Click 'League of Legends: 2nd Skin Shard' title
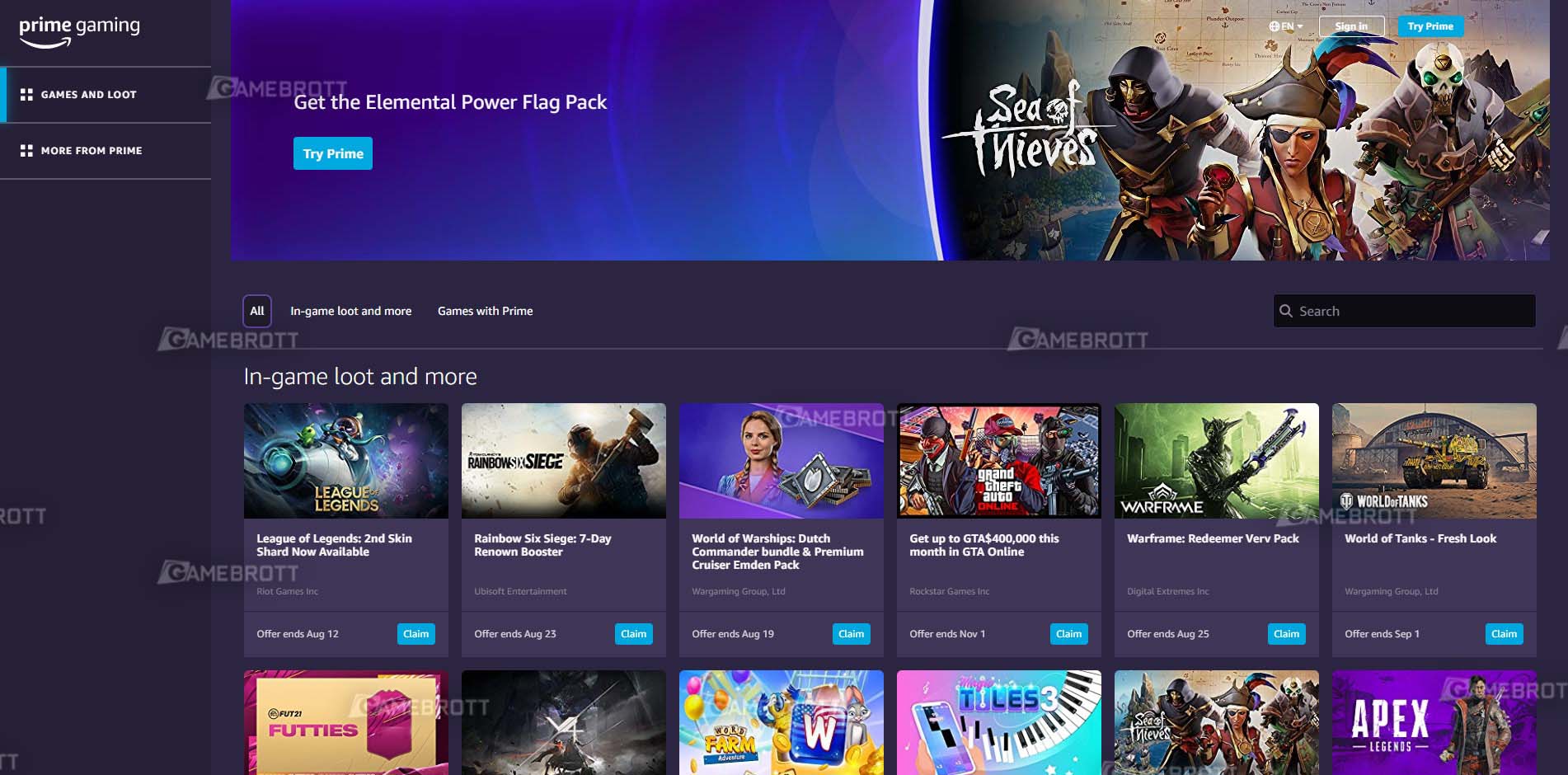 click(x=334, y=545)
